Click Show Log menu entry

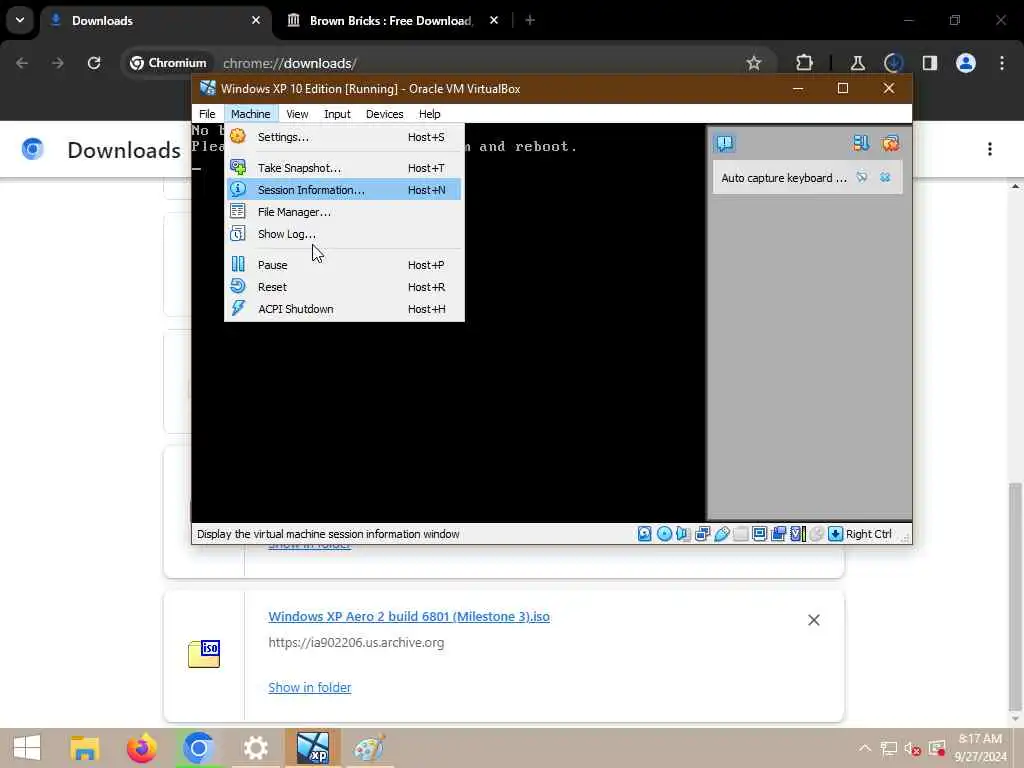point(344,234)
